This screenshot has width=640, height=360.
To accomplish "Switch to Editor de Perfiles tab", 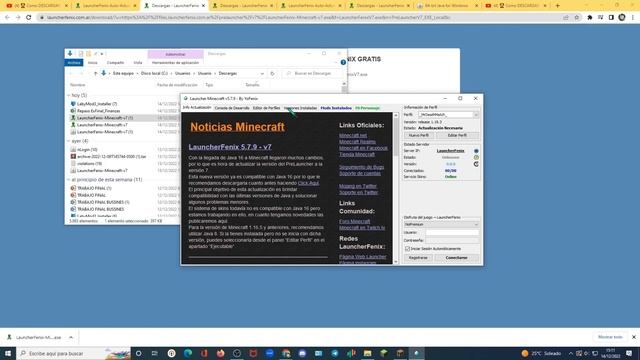I will pyautogui.click(x=267, y=108).
